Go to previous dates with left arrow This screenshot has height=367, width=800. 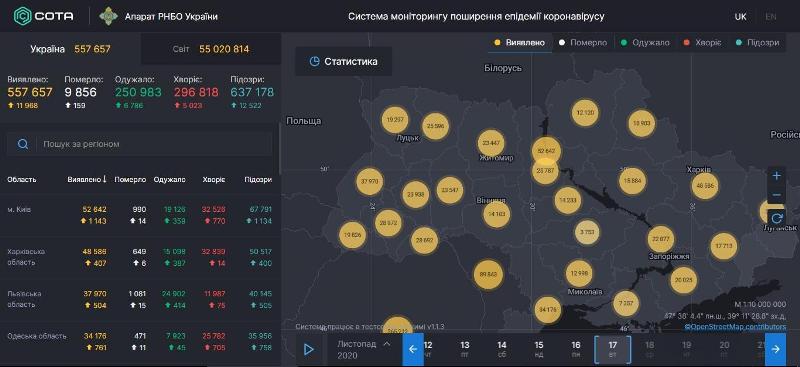(x=413, y=349)
